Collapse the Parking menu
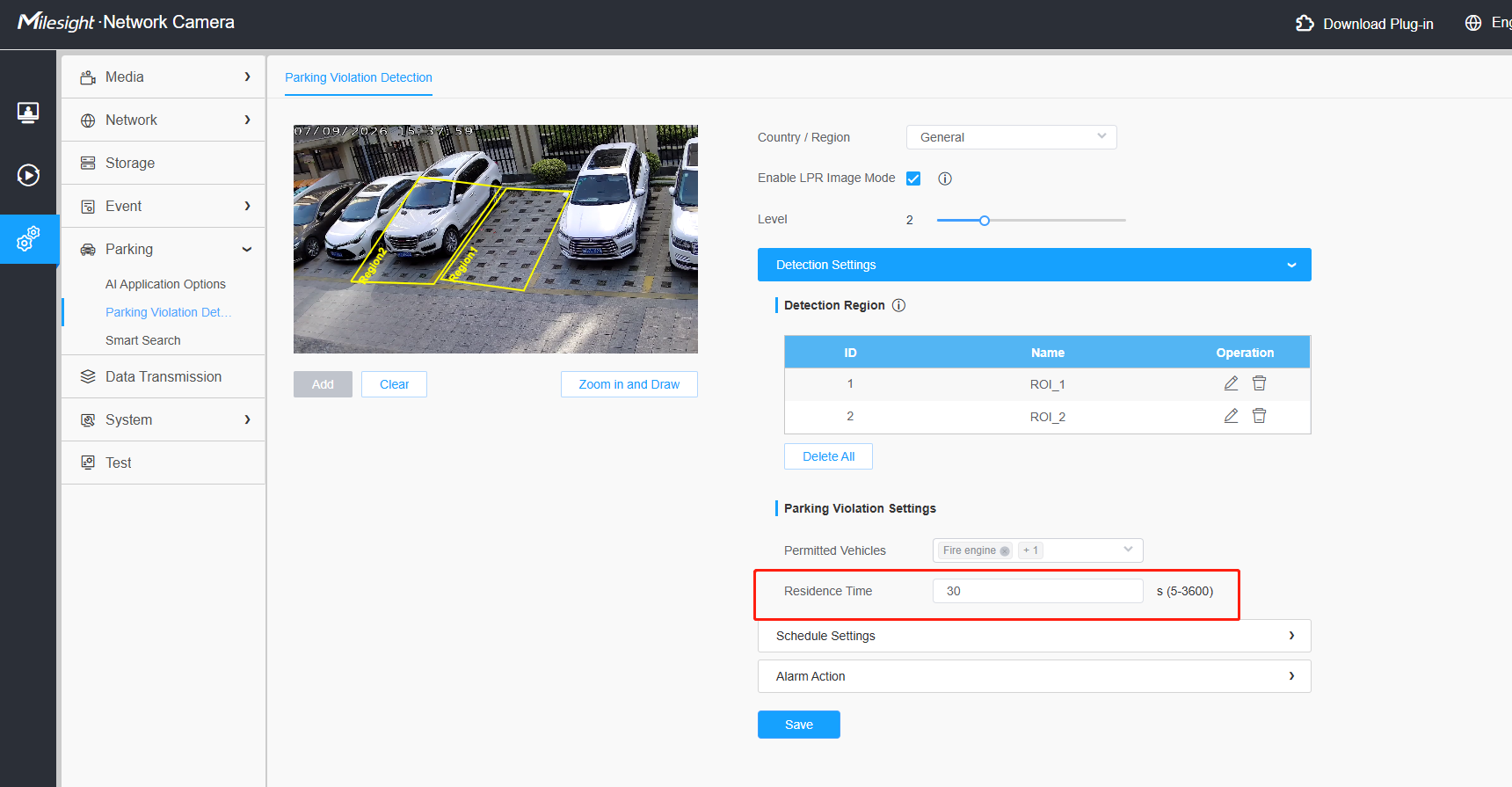Screen dimensions: 1512x787 [x=164, y=249]
